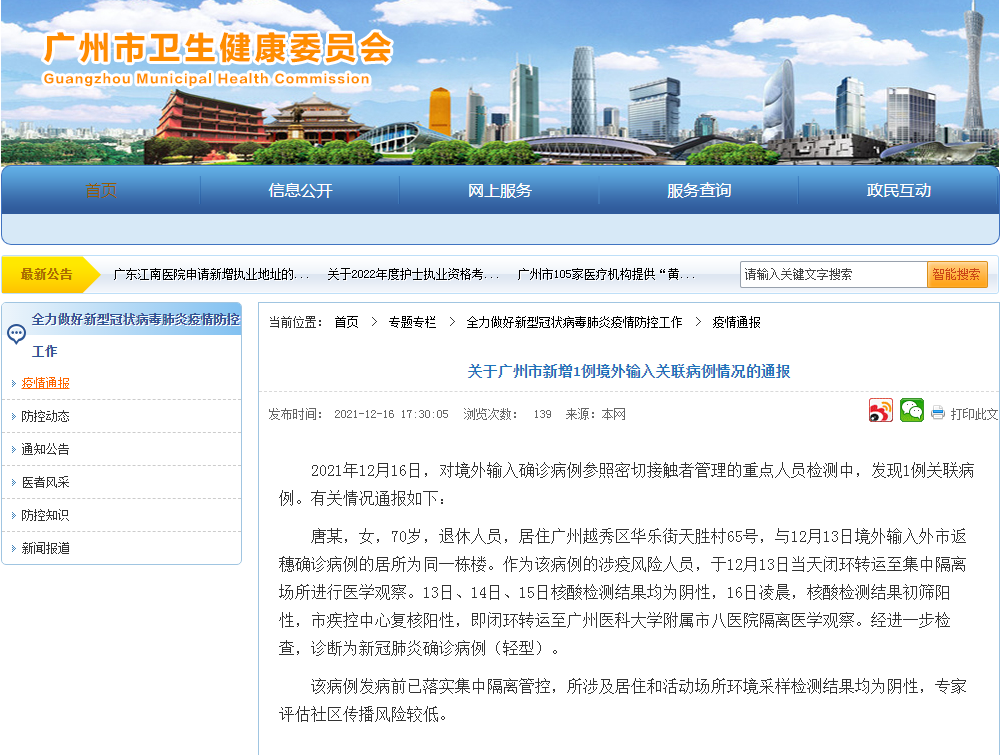Click arrow bullet beside 新闻报道
The width and height of the screenshot is (1001, 755).
pyautogui.click(x=13, y=548)
